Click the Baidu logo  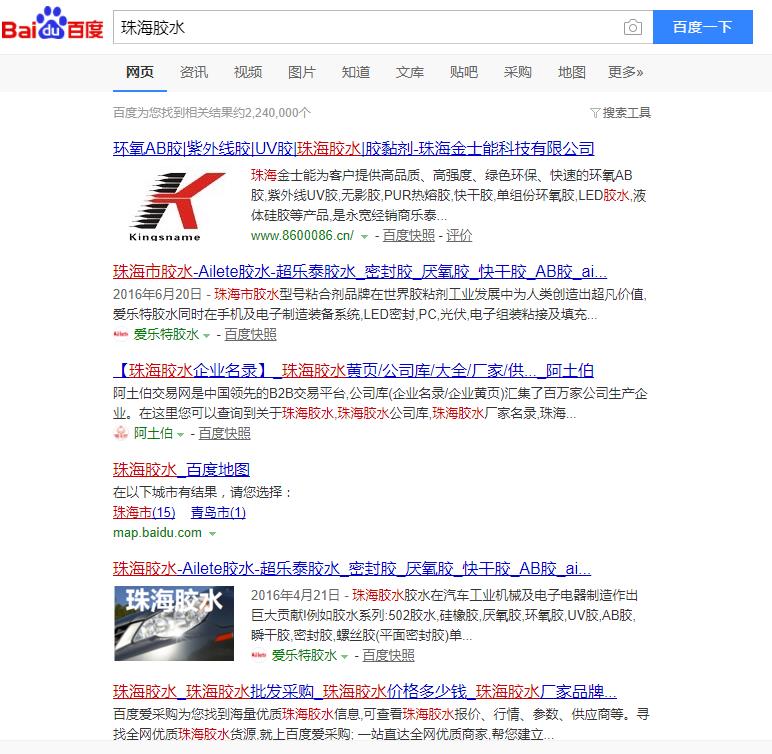coord(52,23)
